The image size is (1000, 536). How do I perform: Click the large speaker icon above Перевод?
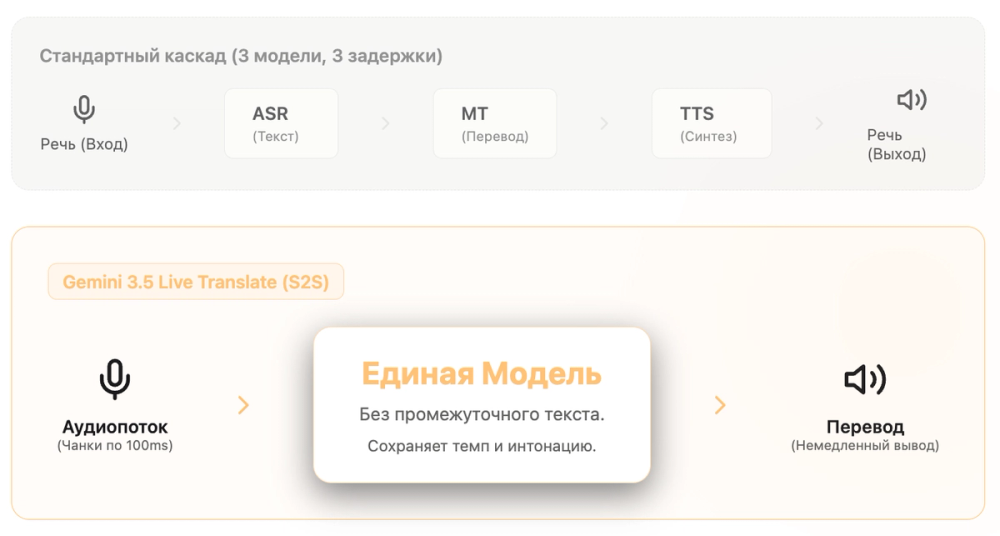click(865, 380)
